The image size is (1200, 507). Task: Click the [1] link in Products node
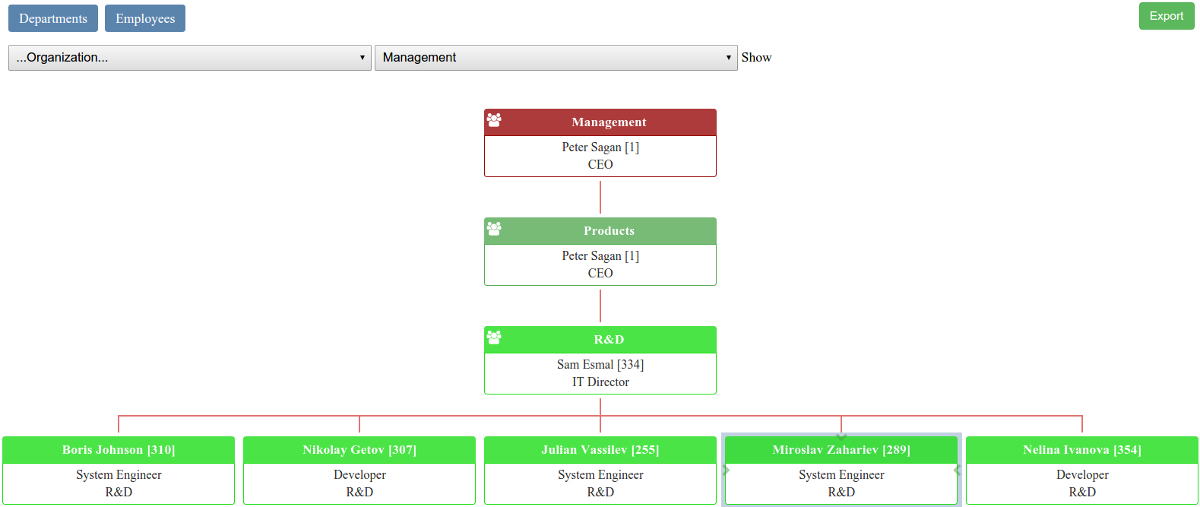coord(632,256)
